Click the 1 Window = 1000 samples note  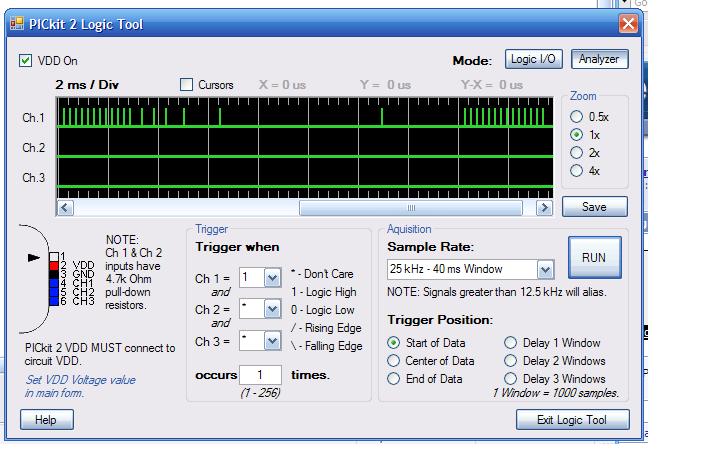[x=556, y=393]
